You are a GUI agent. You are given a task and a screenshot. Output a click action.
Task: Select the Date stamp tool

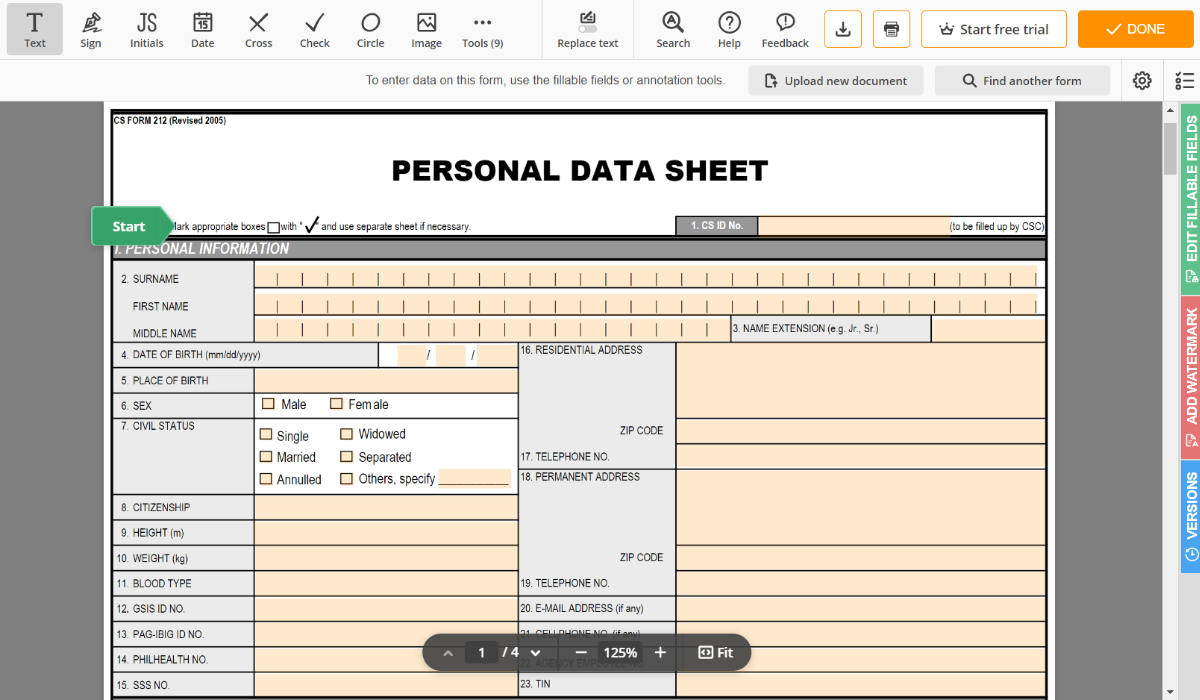(x=202, y=29)
